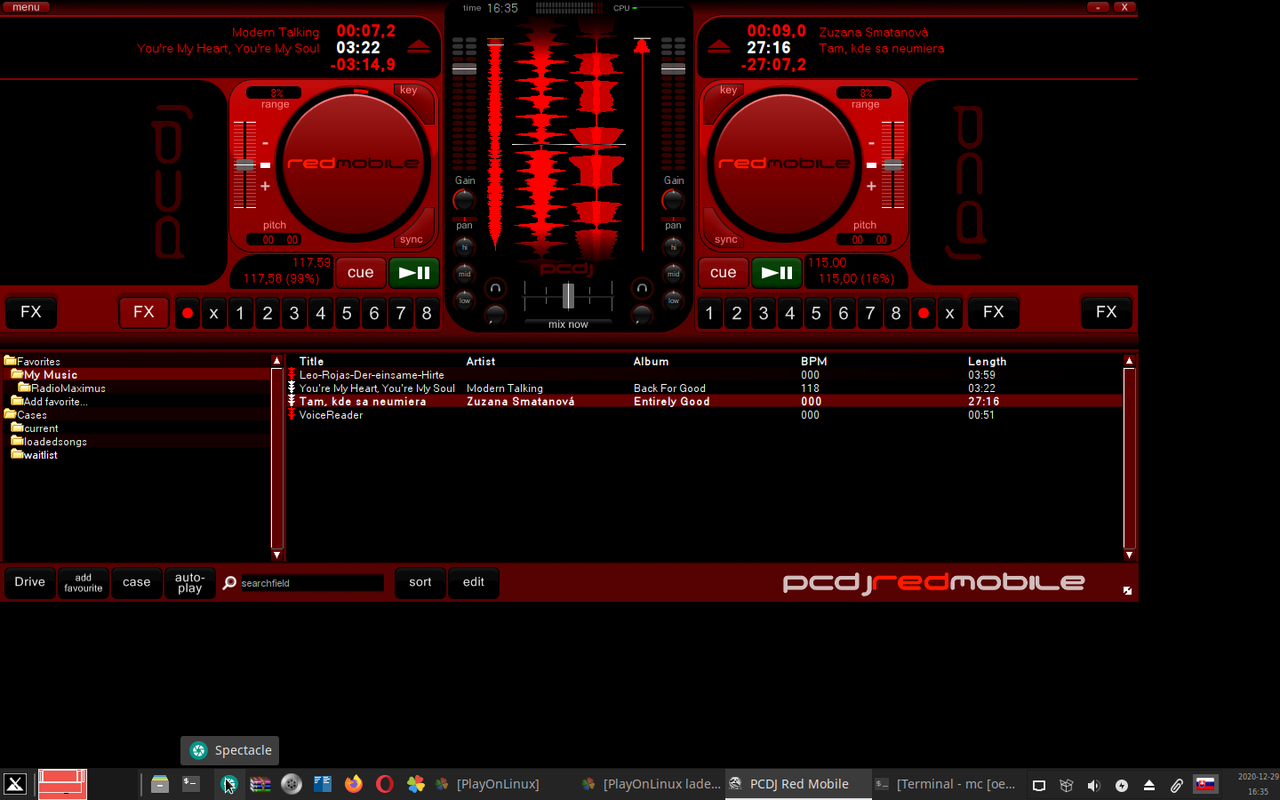The height and width of the screenshot is (800, 1280).
Task: Toggle sync on the left deck
Action: 411,239
